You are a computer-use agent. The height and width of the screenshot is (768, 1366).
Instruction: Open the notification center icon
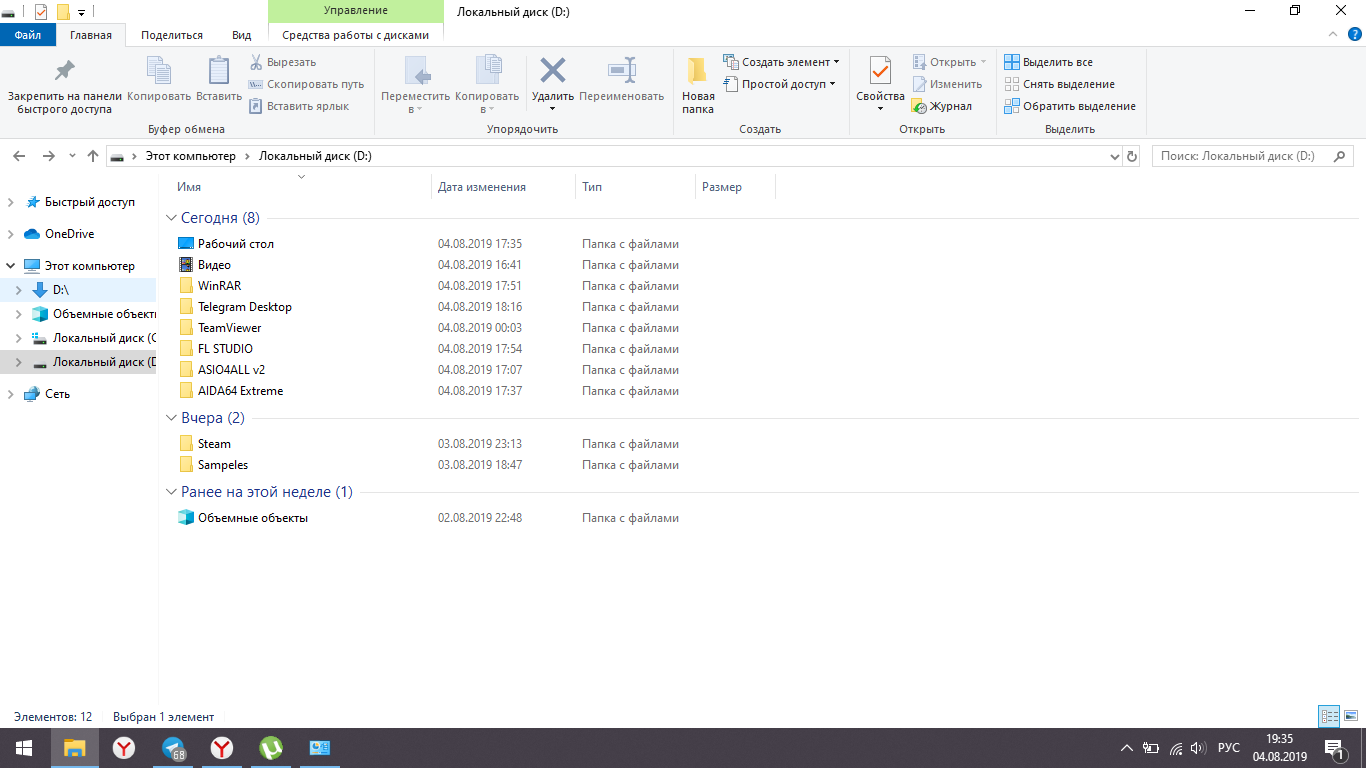(x=1334, y=747)
